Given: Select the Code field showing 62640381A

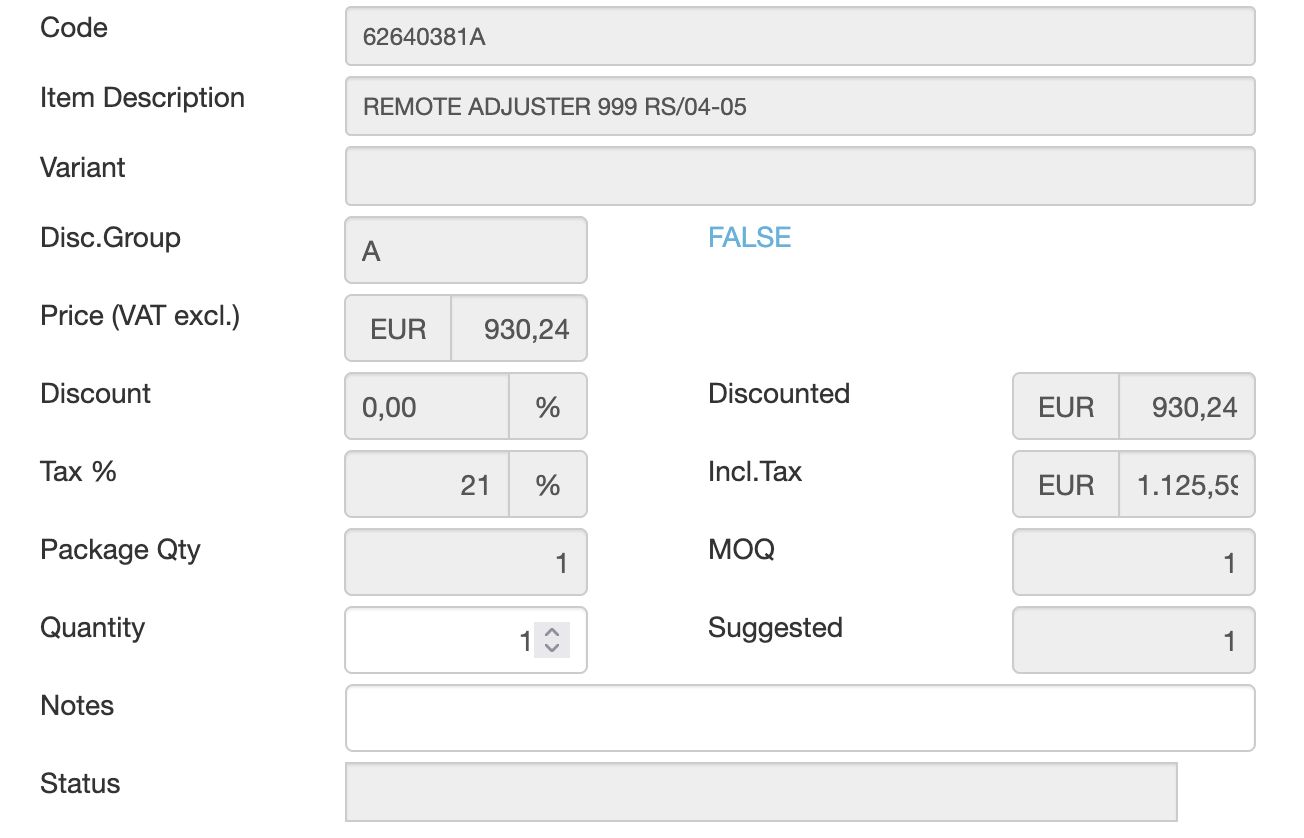Looking at the screenshot, I should 799,37.
